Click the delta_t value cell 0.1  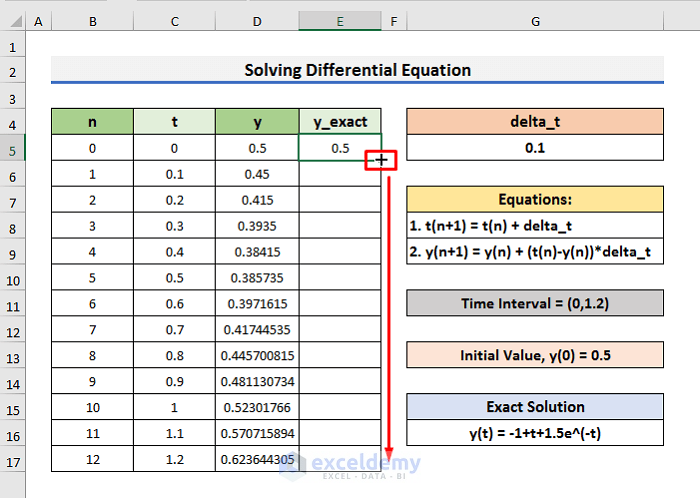click(x=535, y=148)
